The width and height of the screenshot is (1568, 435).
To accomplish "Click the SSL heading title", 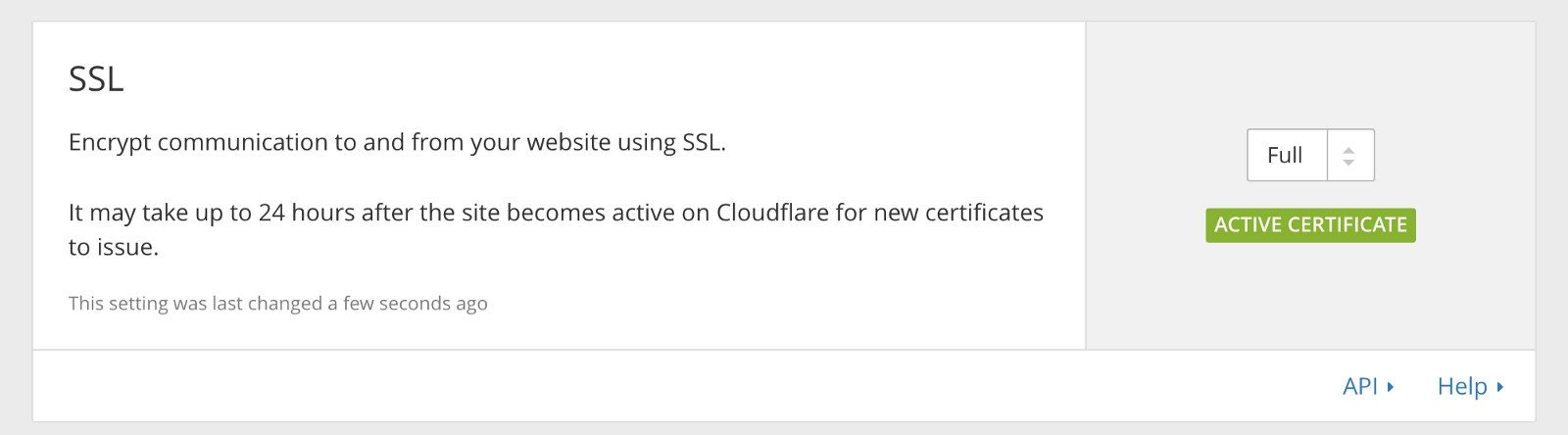I will point(96,78).
